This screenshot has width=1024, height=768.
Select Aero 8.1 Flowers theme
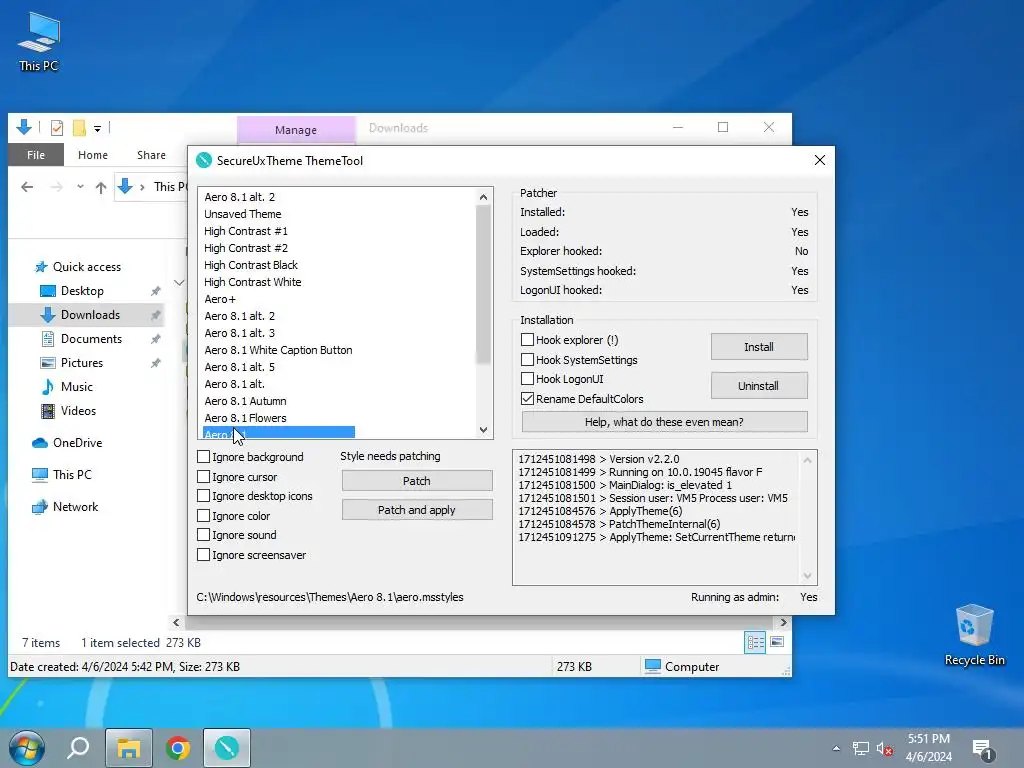tap(245, 418)
